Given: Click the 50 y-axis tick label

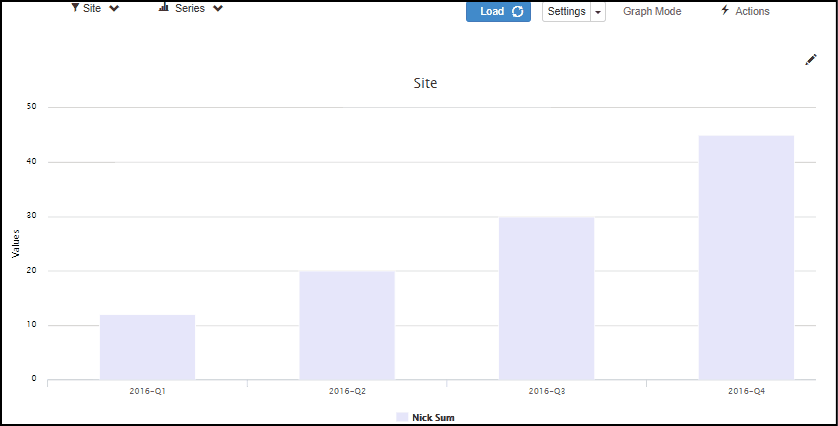Looking at the screenshot, I should click(x=32, y=106).
